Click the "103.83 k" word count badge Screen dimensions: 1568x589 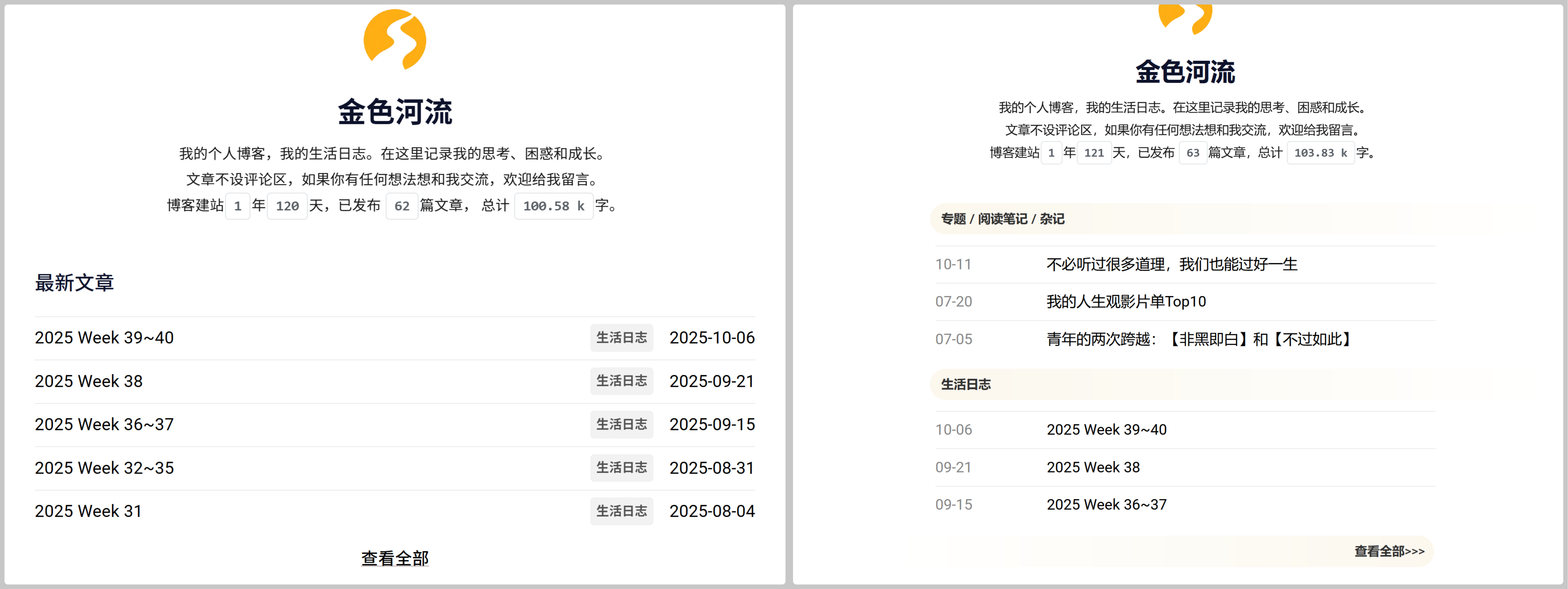tap(1321, 153)
